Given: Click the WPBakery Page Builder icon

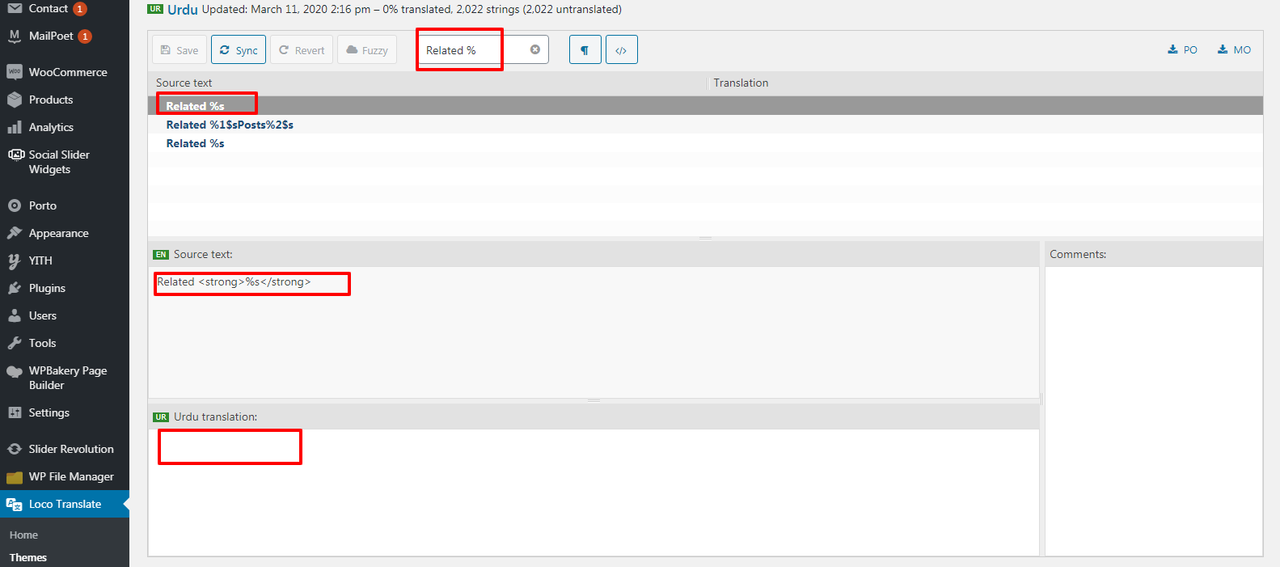Looking at the screenshot, I should click(x=14, y=371).
